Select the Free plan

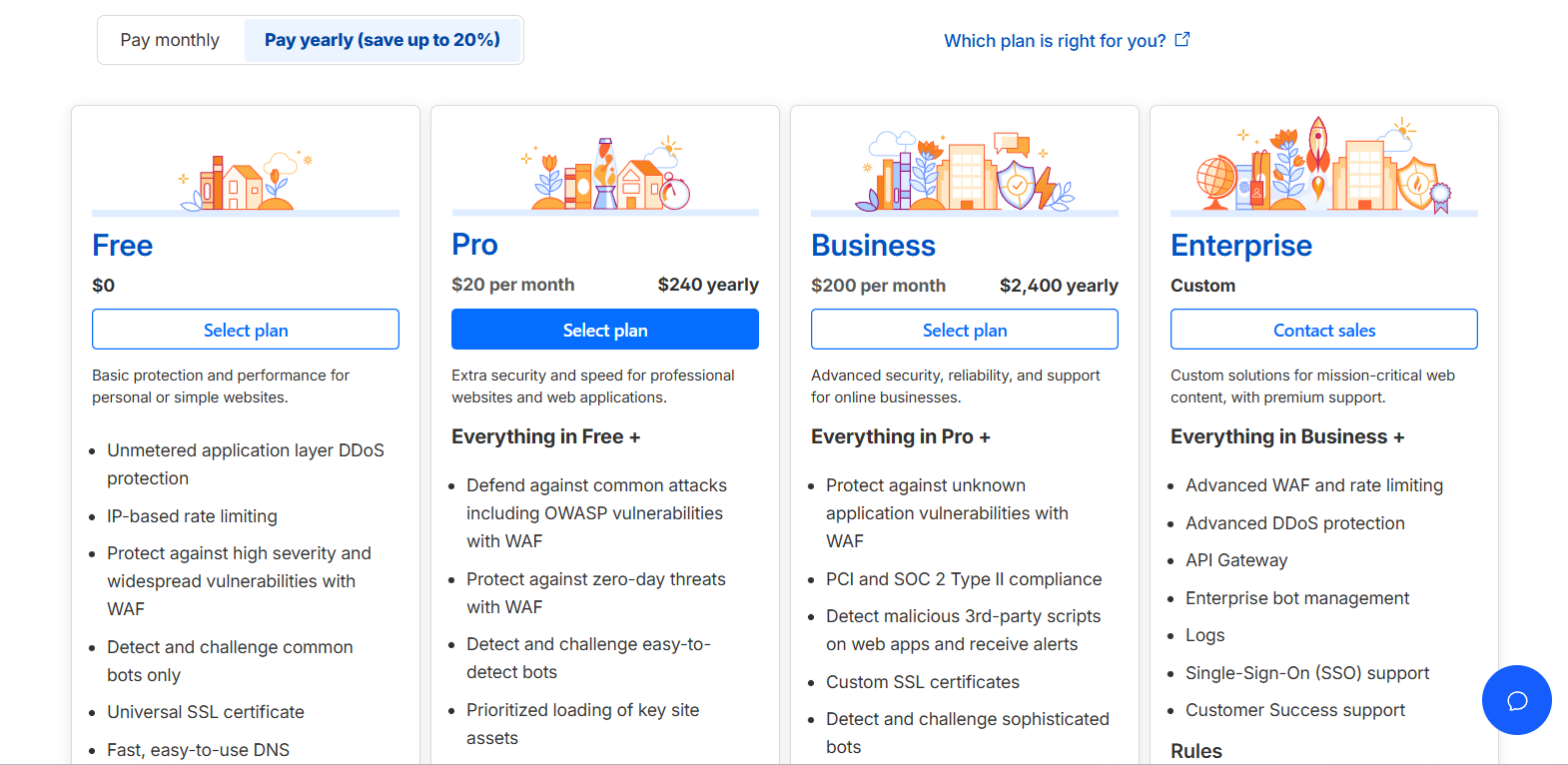[x=245, y=329]
